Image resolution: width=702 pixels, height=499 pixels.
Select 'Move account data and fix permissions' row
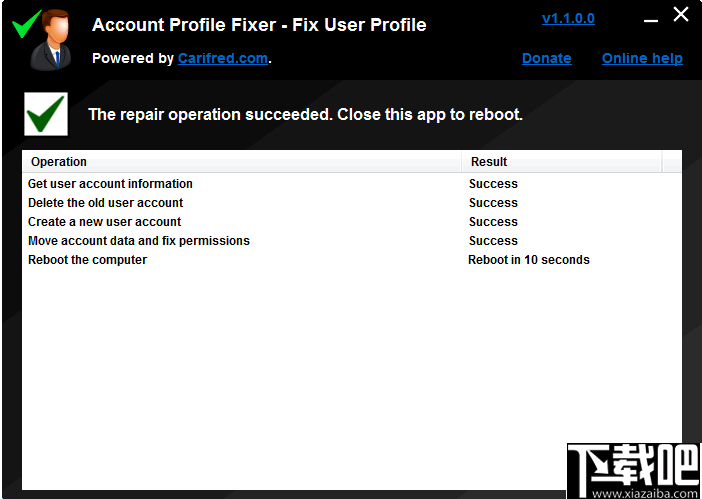click(x=352, y=241)
